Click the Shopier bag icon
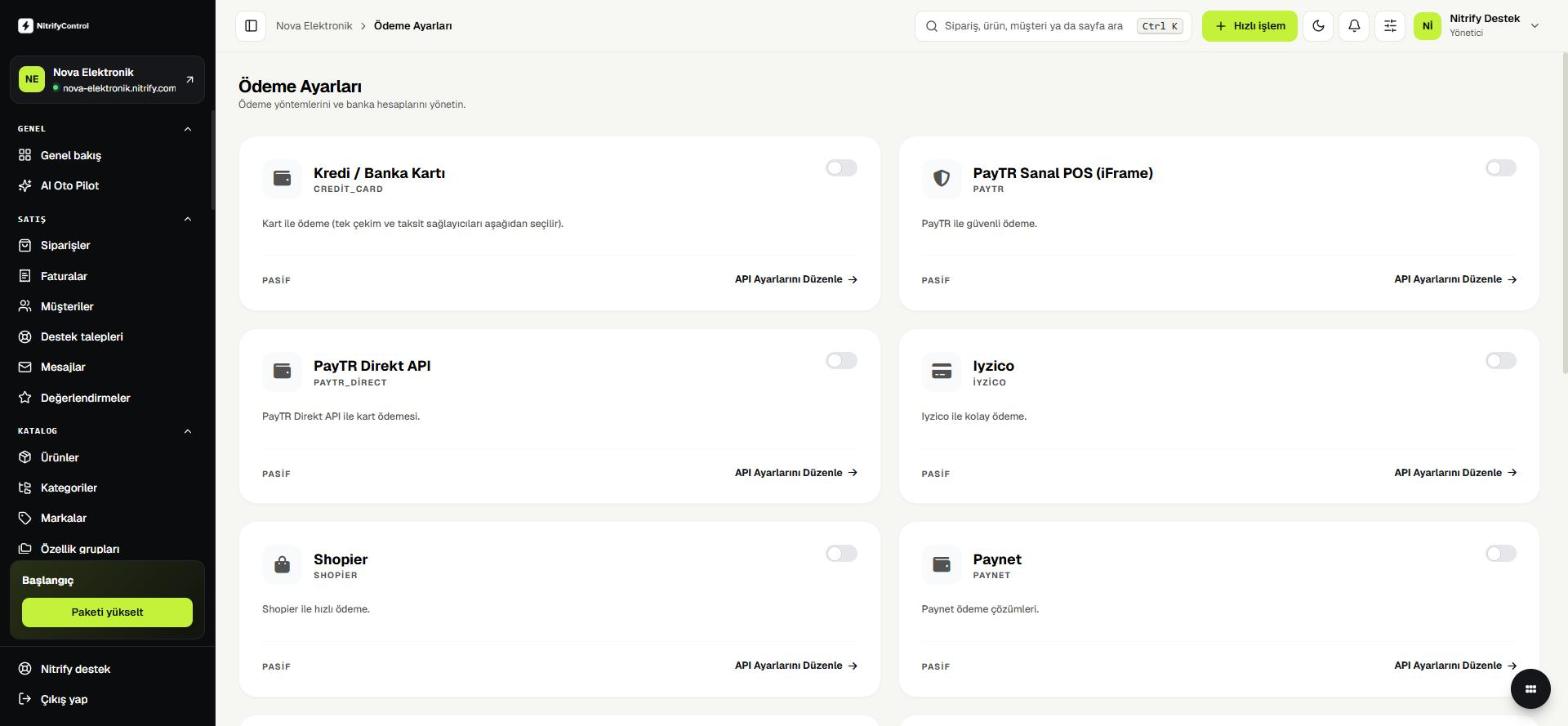 [282, 565]
